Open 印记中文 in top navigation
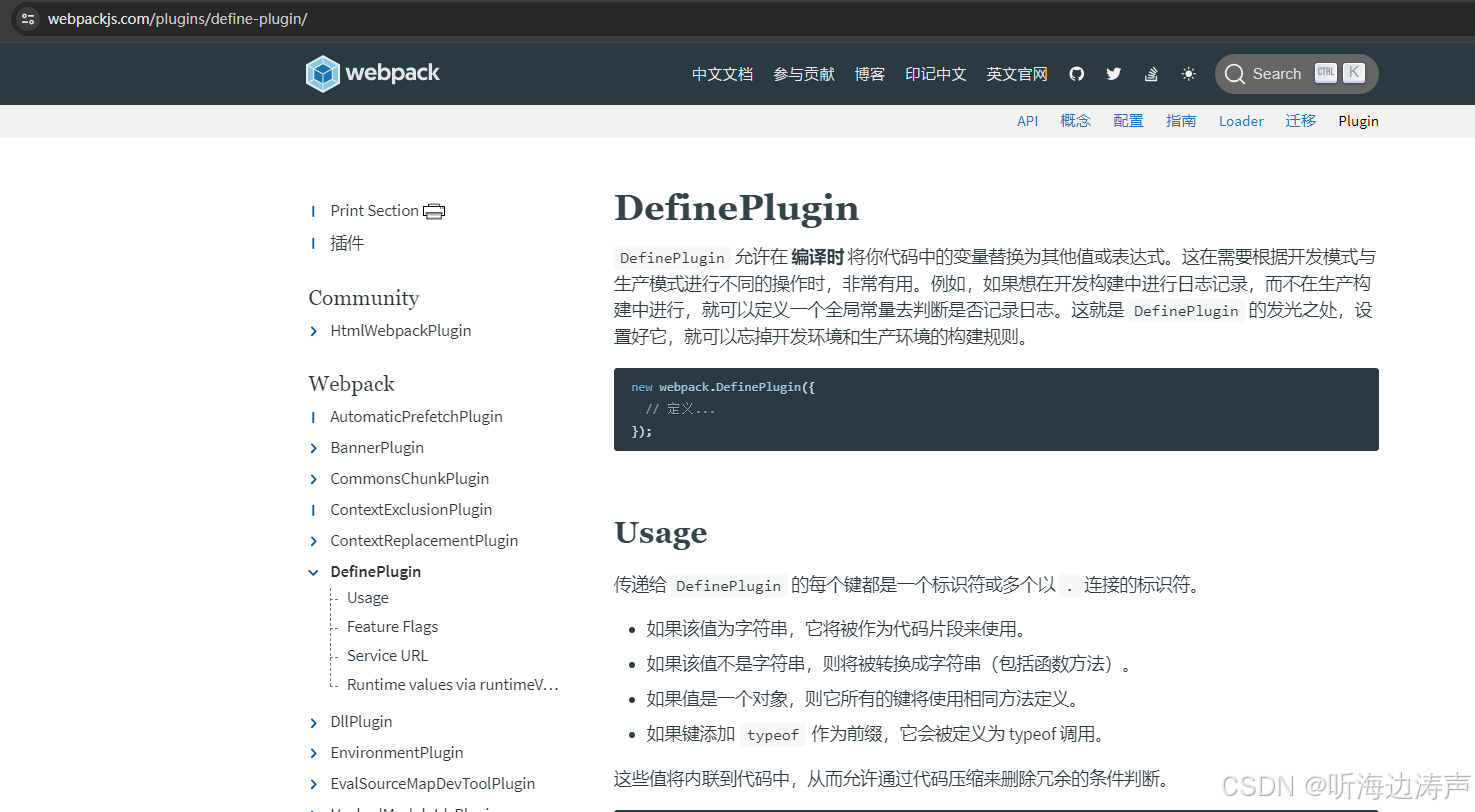 tap(936, 74)
